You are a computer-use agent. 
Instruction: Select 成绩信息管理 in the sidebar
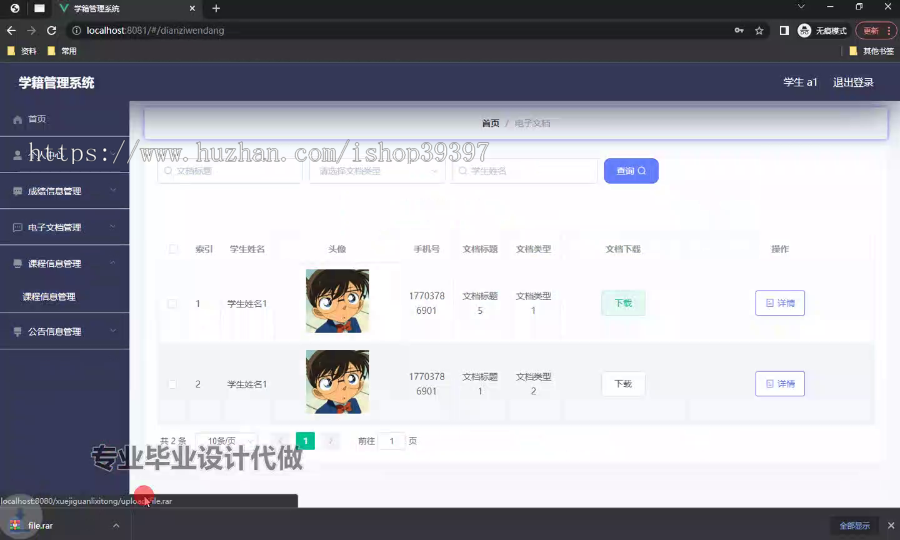point(64,191)
